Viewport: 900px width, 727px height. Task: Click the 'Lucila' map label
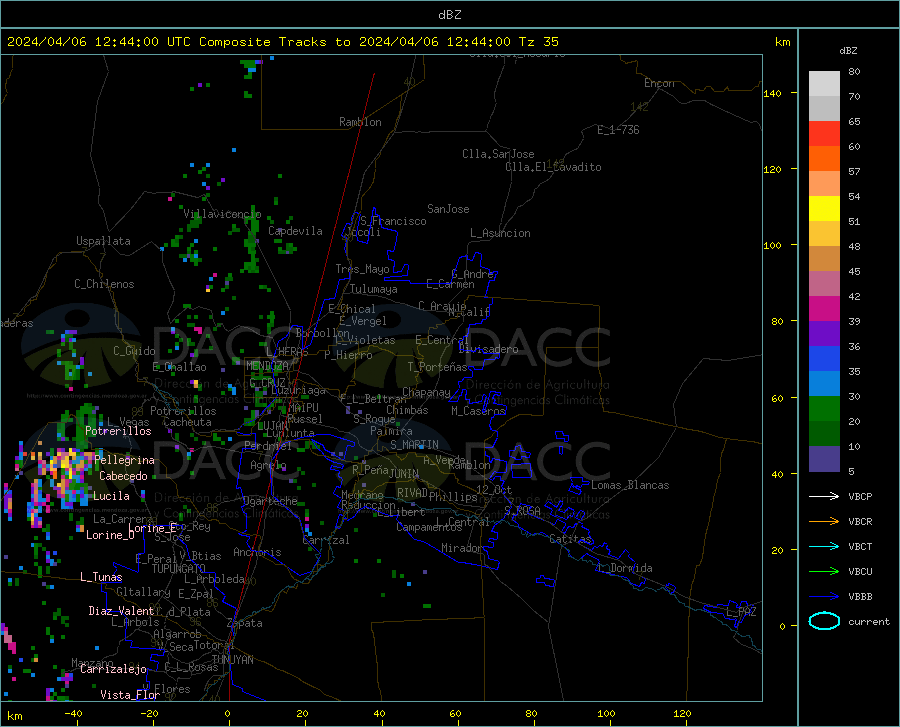point(111,496)
